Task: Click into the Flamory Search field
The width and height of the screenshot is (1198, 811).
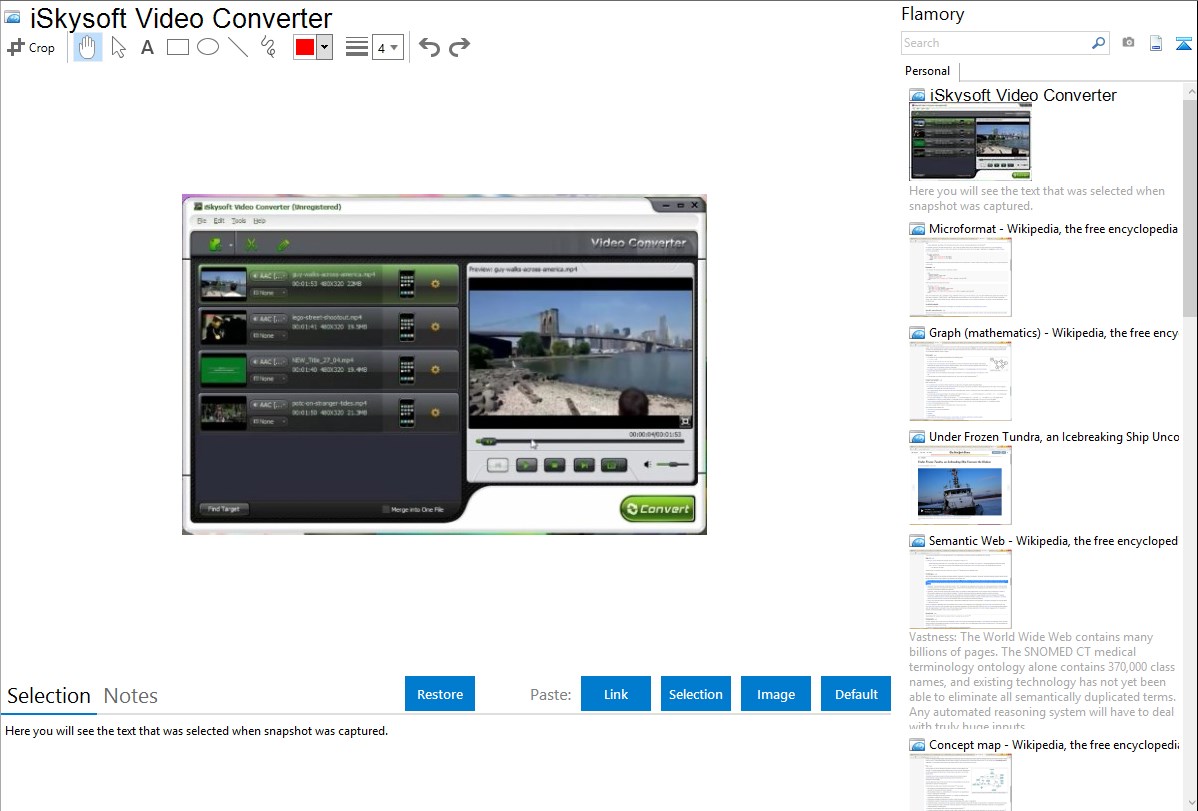Action: 996,43
